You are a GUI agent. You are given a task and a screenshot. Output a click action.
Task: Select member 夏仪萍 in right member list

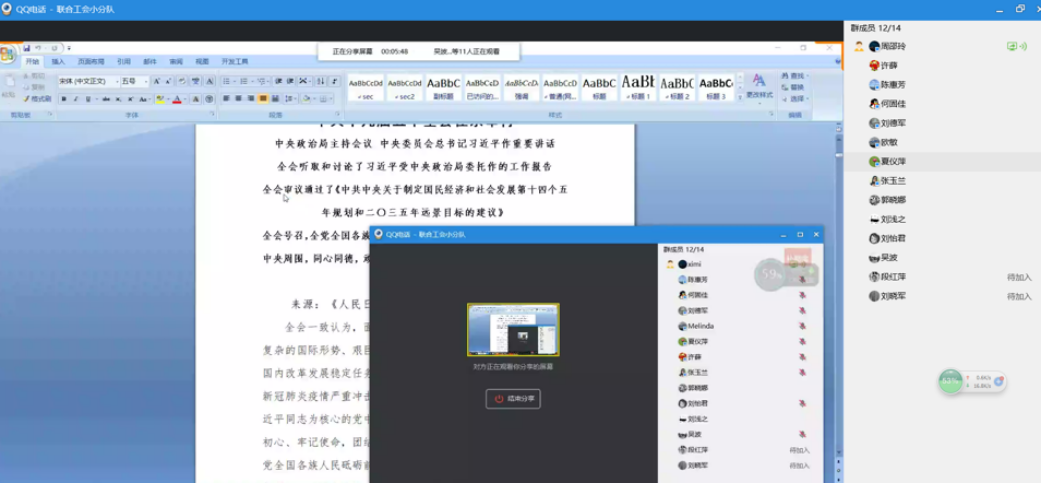pos(942,161)
